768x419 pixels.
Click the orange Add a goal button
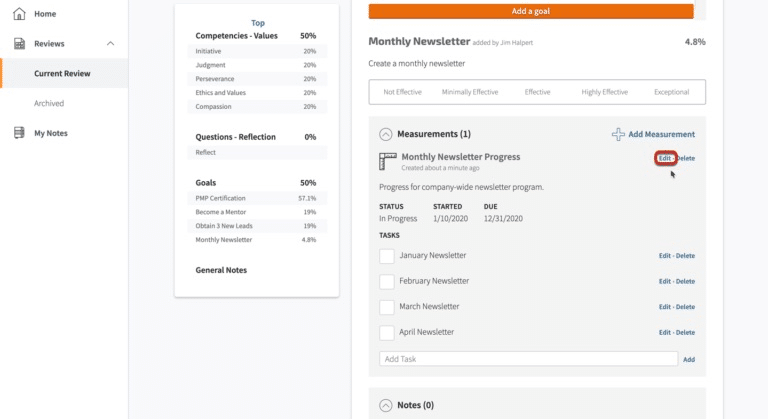tap(530, 11)
